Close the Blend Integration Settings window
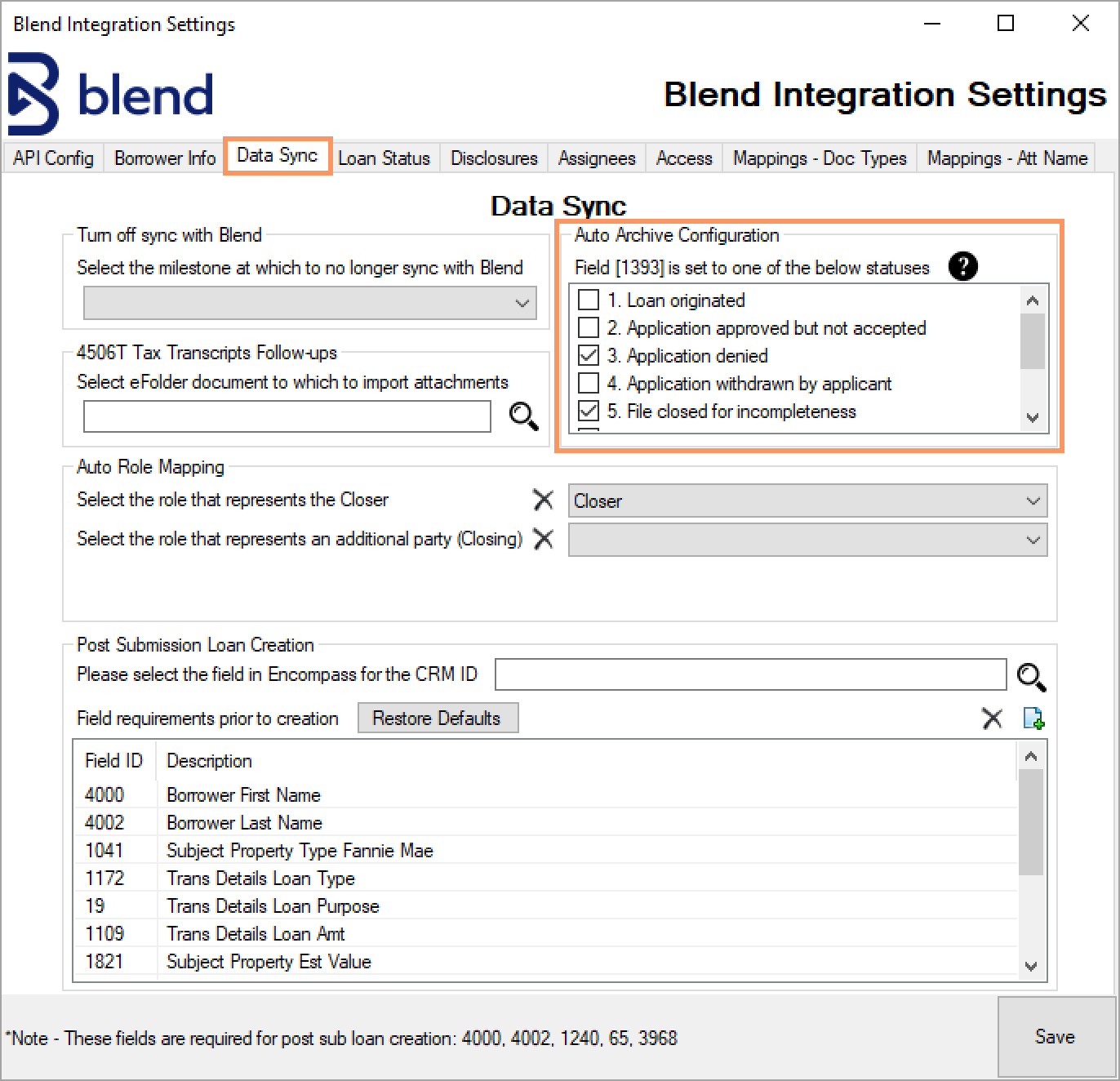The image size is (1120, 1081). coord(1080,24)
